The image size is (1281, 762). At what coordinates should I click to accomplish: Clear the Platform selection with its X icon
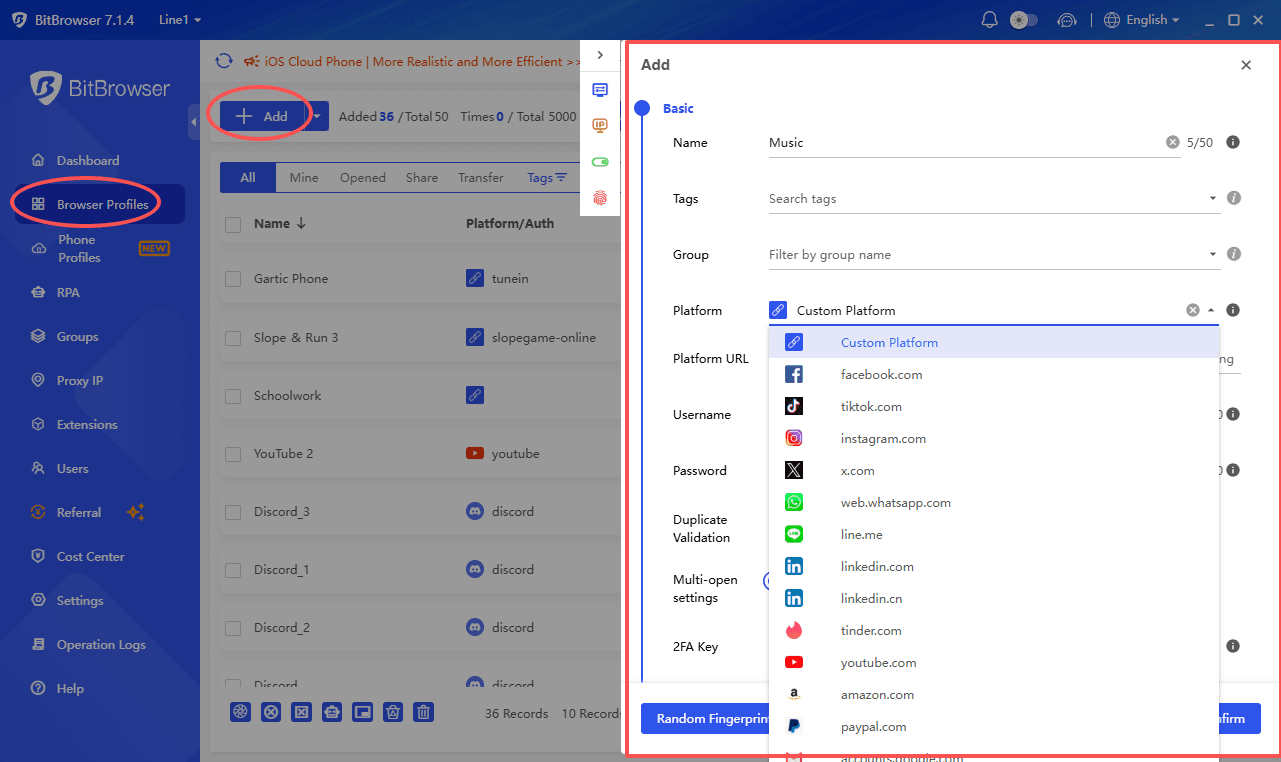tap(1192, 310)
